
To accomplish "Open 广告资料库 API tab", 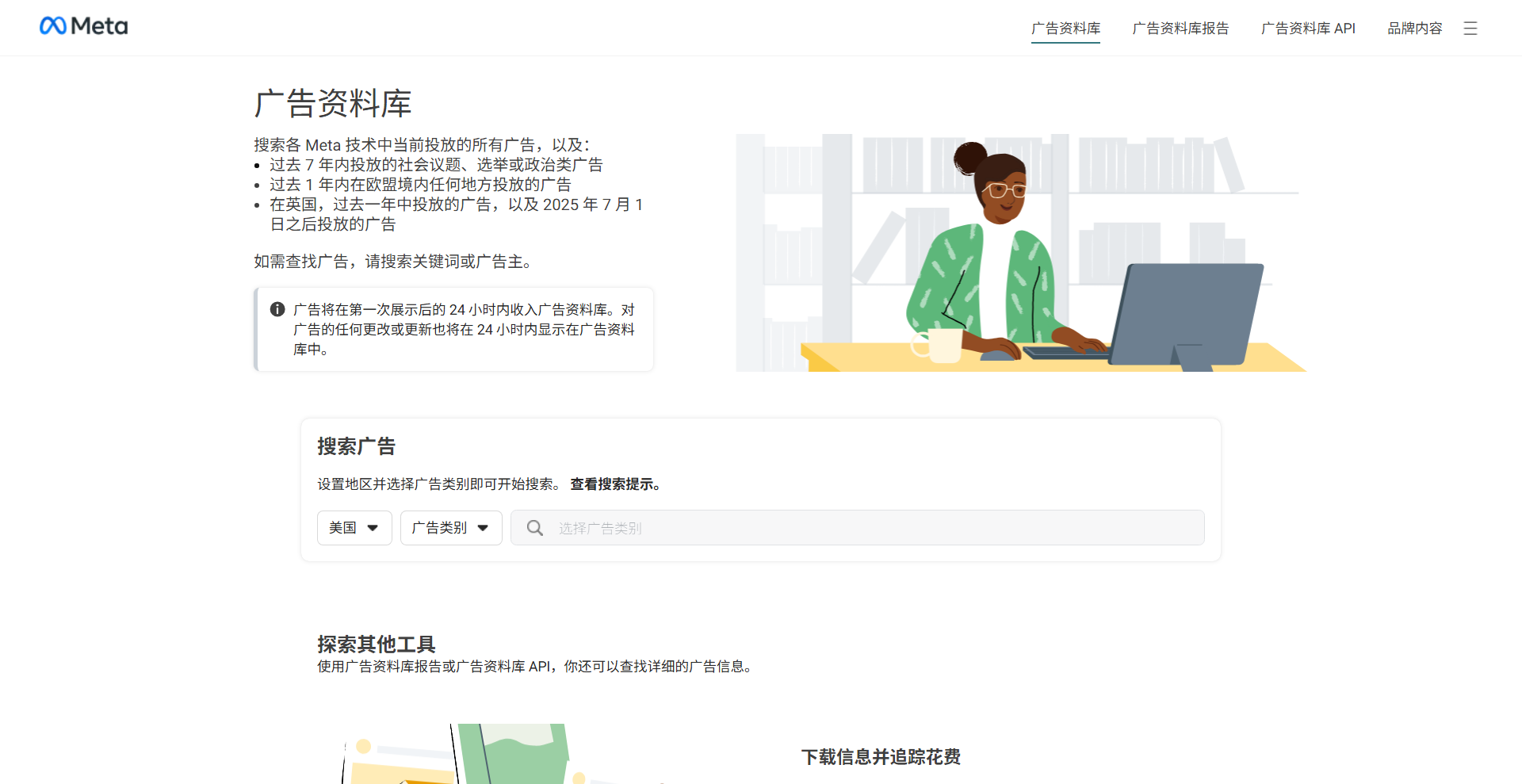I will tap(1308, 29).
